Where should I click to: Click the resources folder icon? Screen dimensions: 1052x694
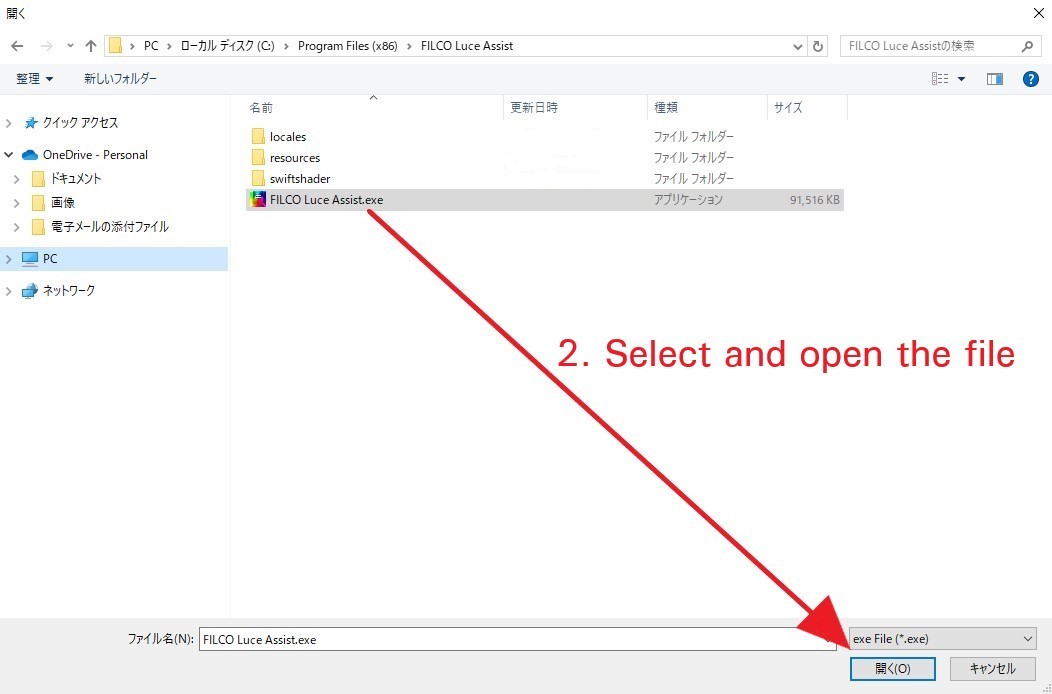258,158
